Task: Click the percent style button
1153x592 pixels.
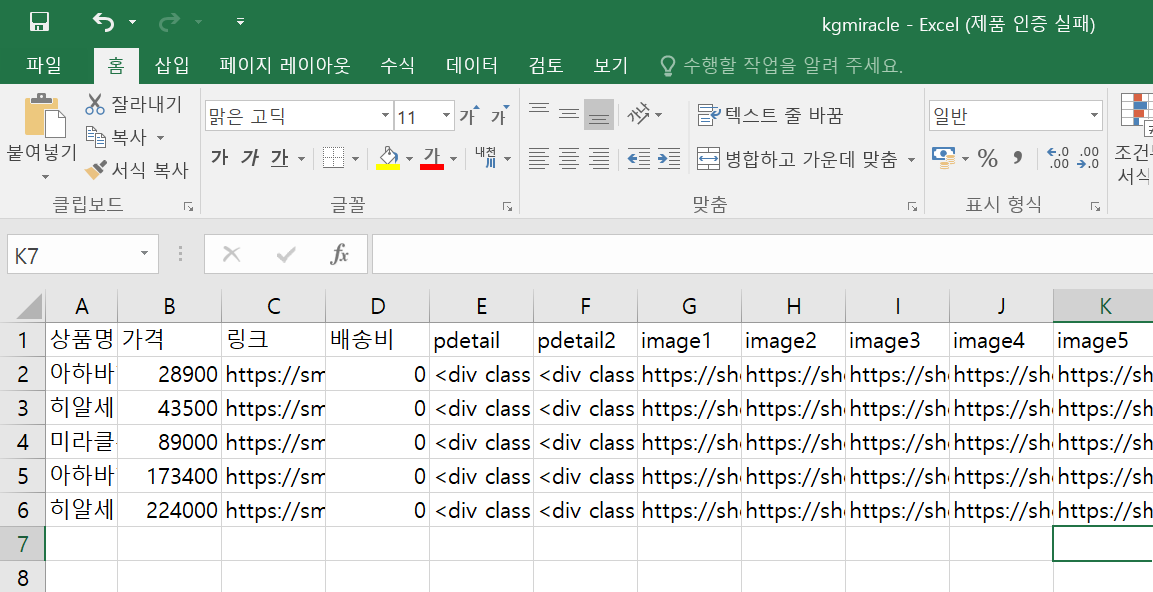Action: 988,158
